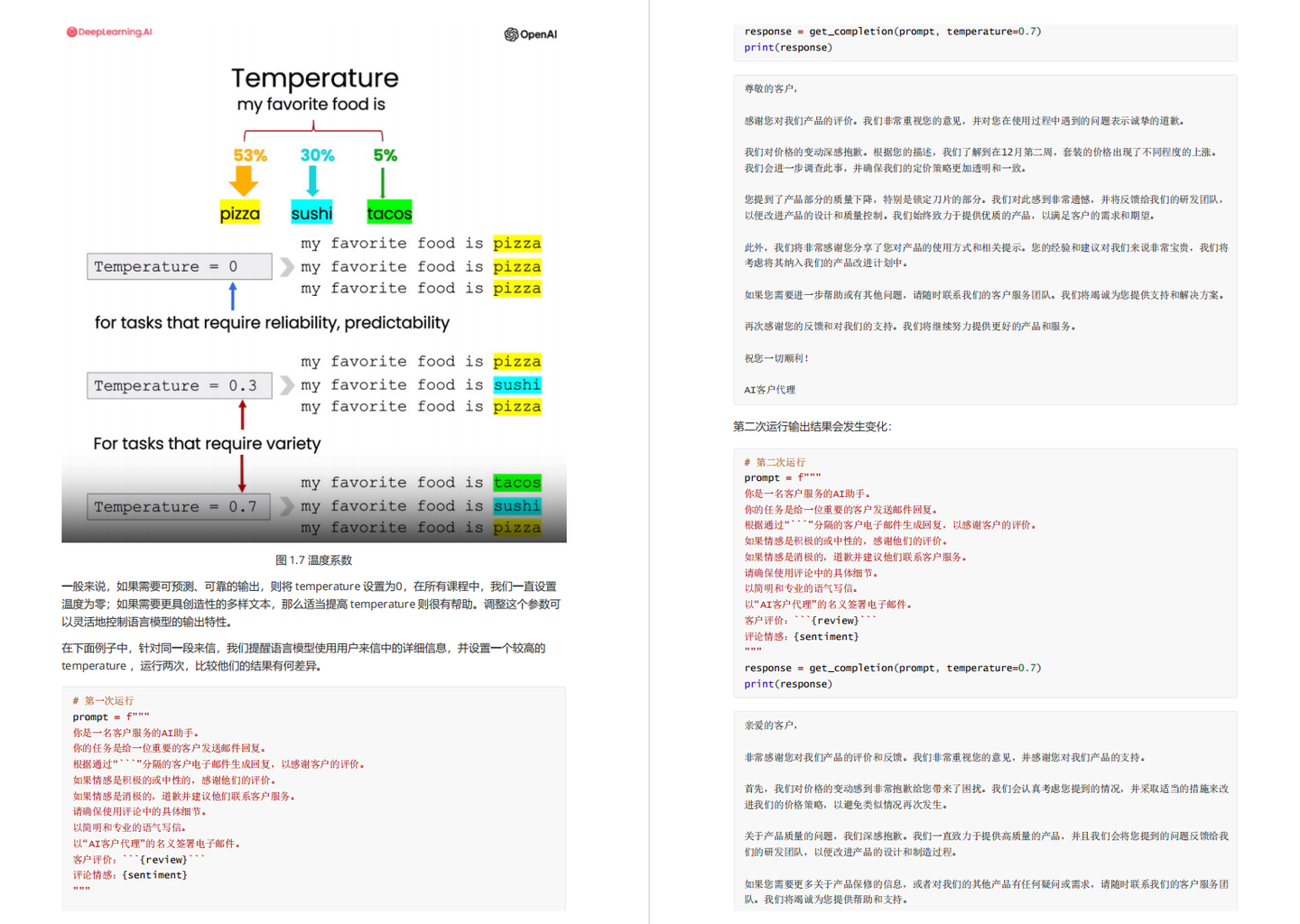The height and width of the screenshot is (924, 1300).
Task: Click the Temperature = 0.7 box
Action: [x=180, y=506]
